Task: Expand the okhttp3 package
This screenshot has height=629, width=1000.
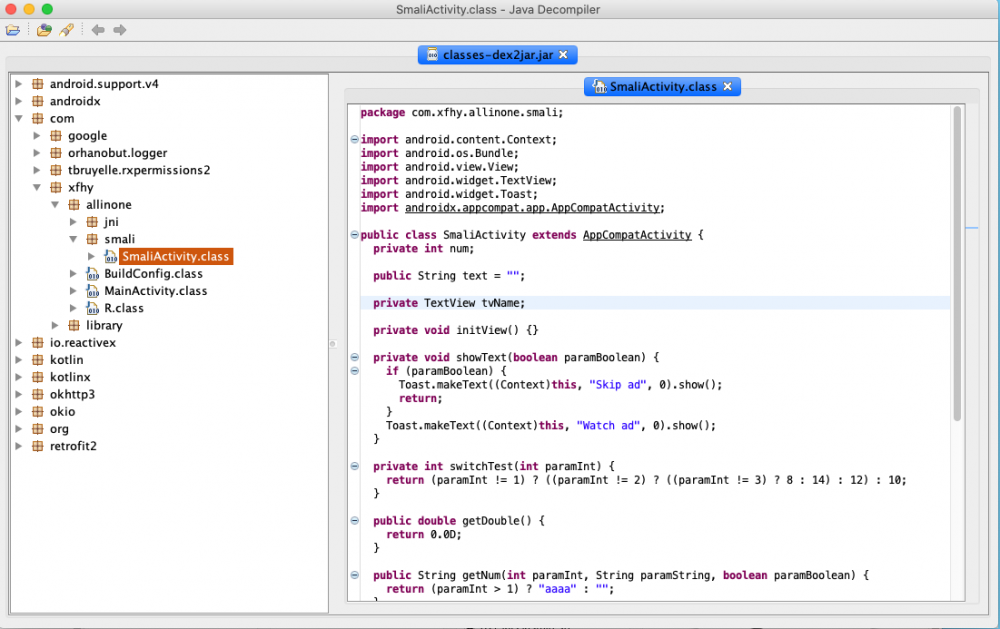Action: (x=19, y=394)
